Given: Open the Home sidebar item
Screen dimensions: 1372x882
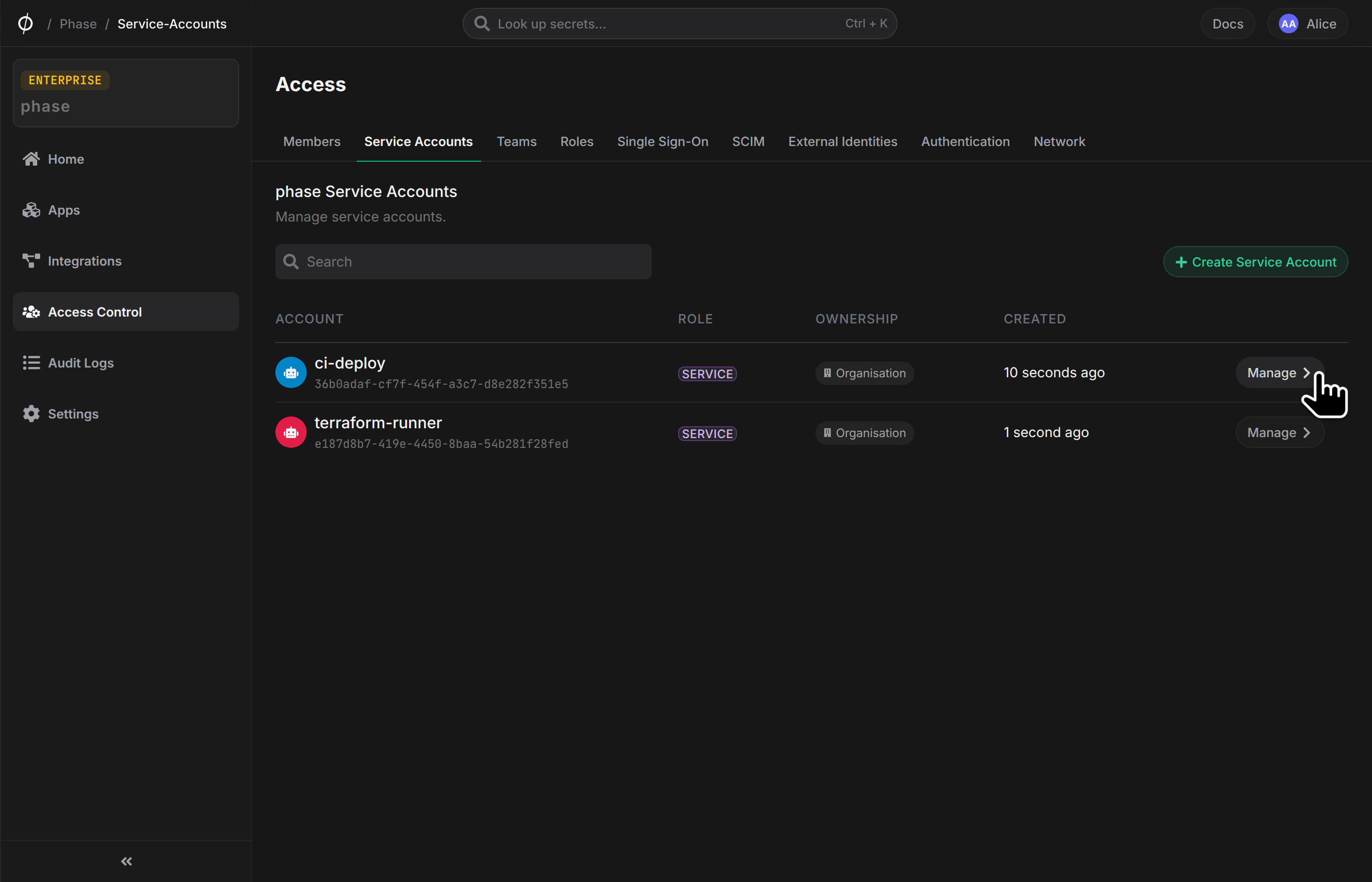Looking at the screenshot, I should 125,159.
